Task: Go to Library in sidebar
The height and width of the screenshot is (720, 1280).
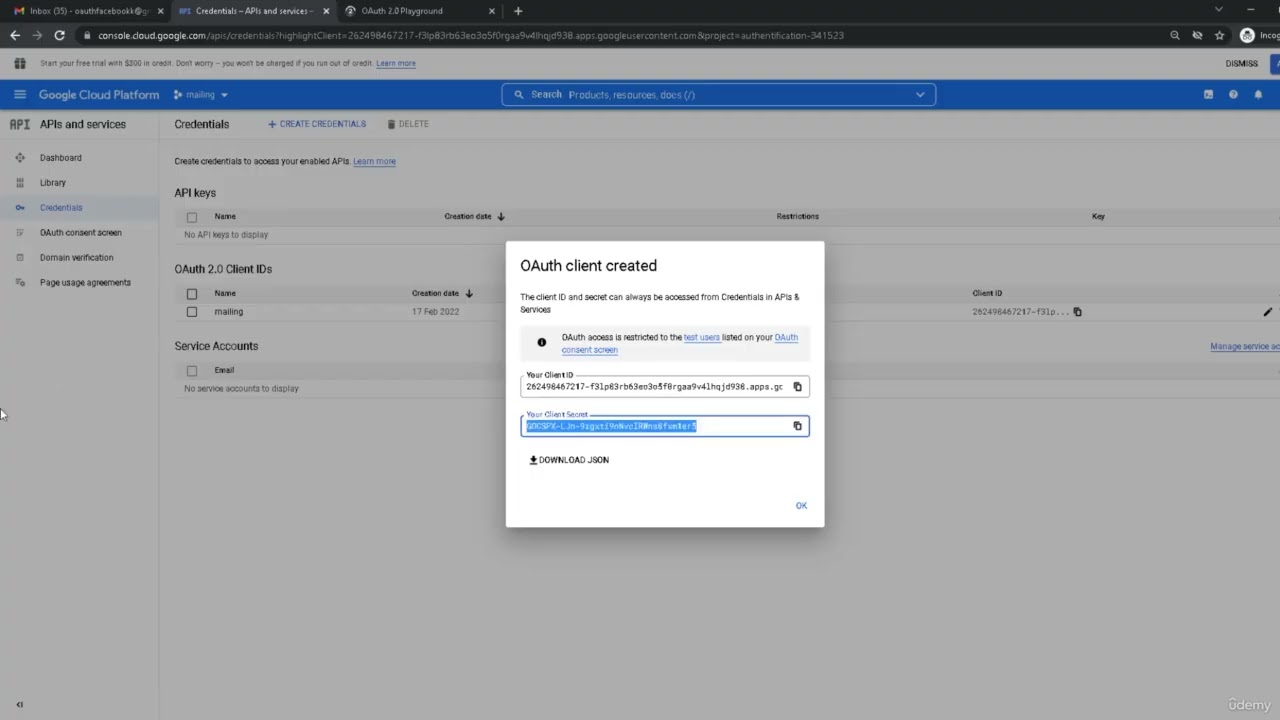Action: point(53,183)
